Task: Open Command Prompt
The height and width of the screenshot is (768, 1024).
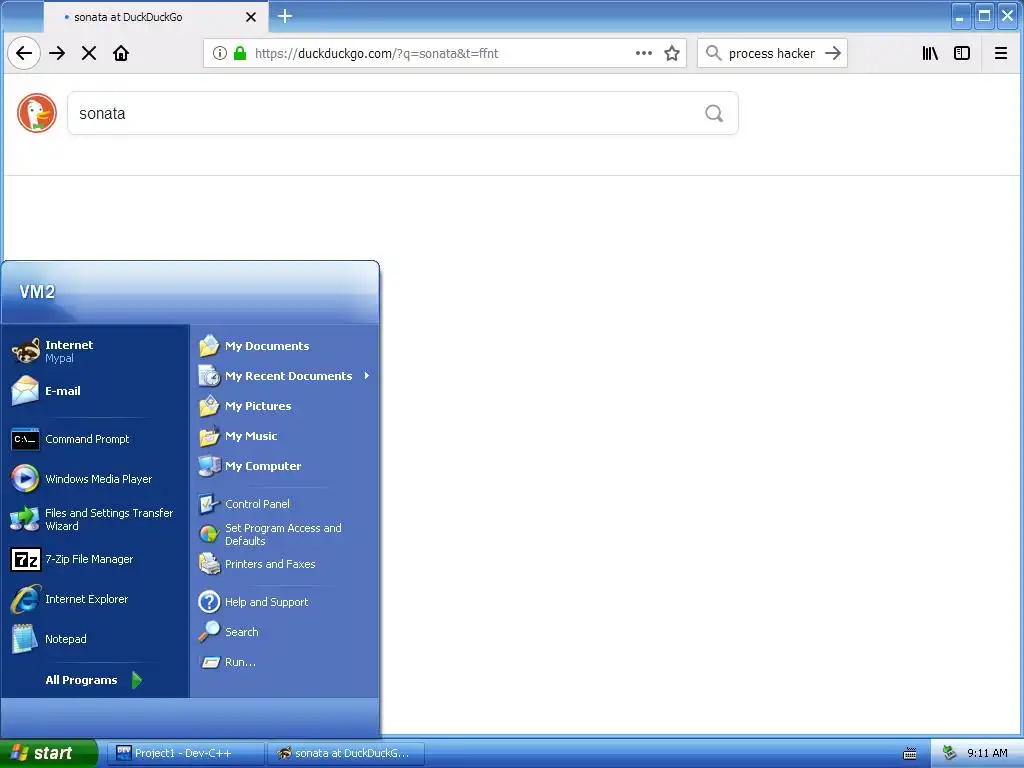Action: pos(95,439)
